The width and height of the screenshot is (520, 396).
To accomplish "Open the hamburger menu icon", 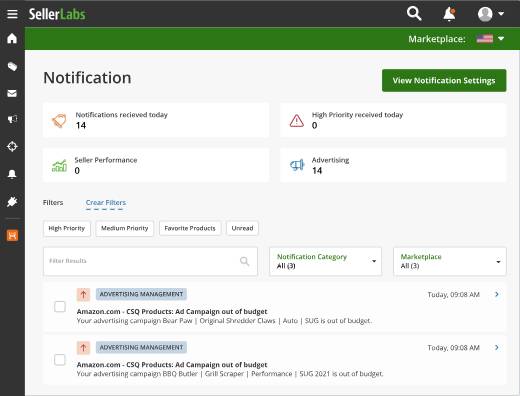I will [12, 14].
